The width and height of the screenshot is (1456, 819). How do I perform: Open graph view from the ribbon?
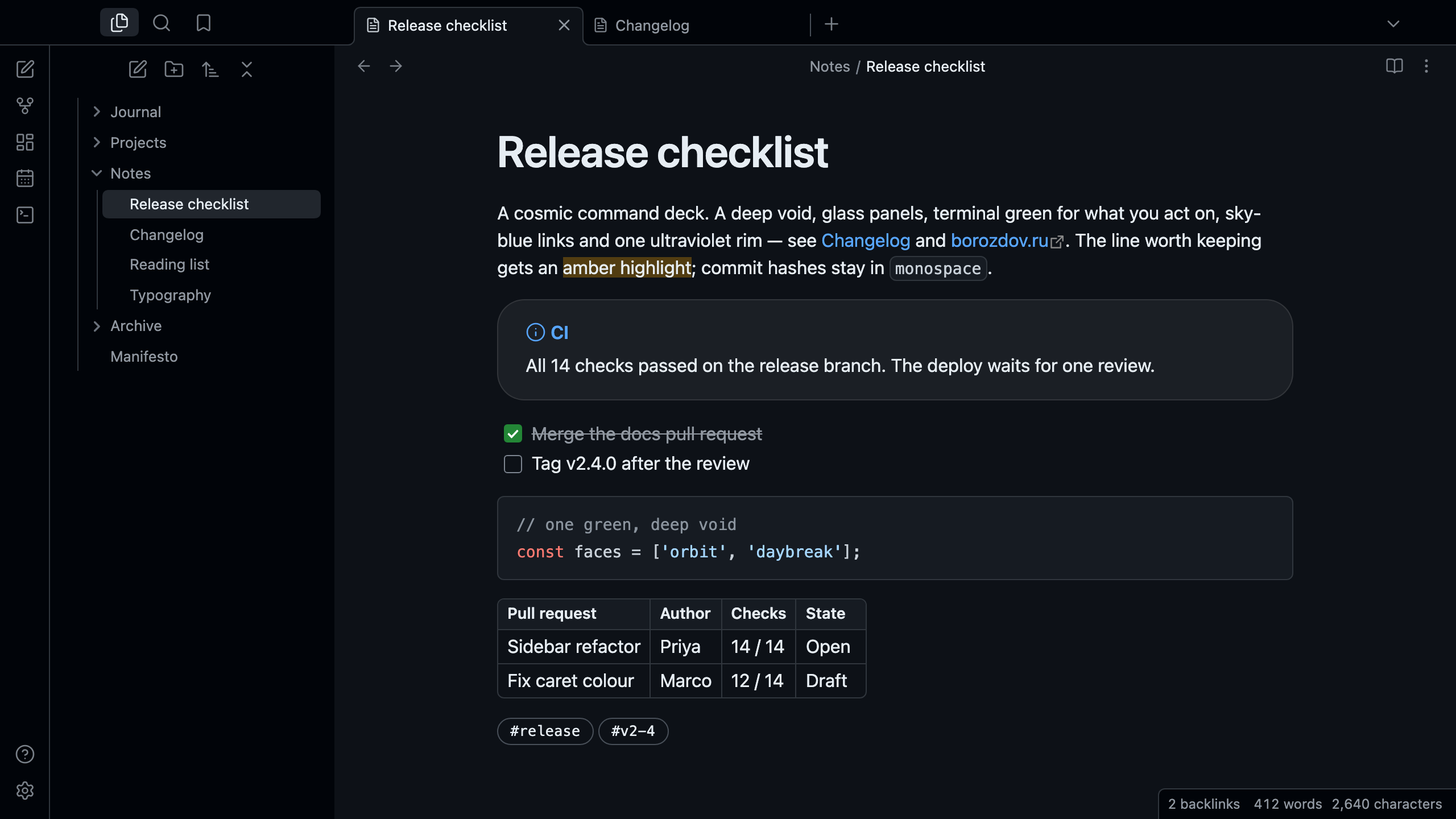pos(25,105)
